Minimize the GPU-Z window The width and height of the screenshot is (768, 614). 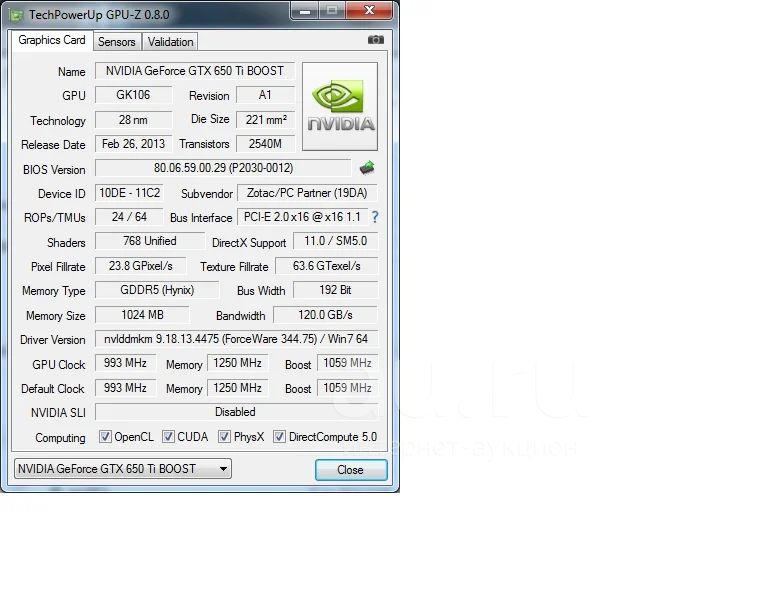(x=305, y=11)
